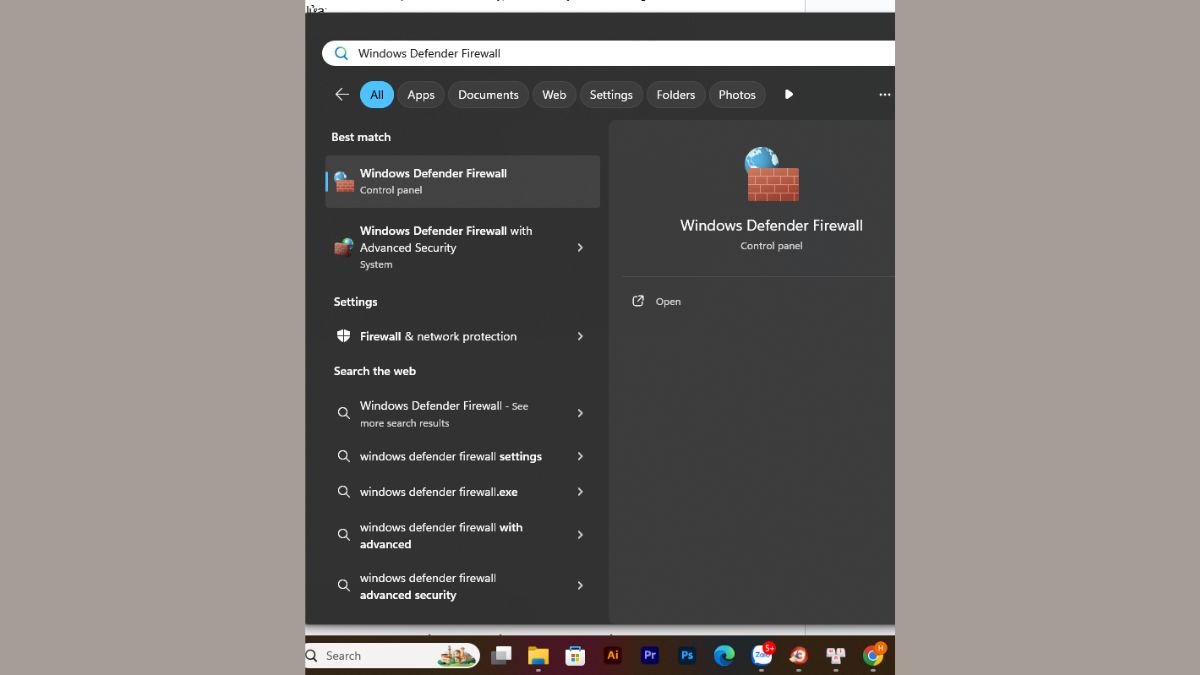Click the taskbar Search box

[x=392, y=656]
